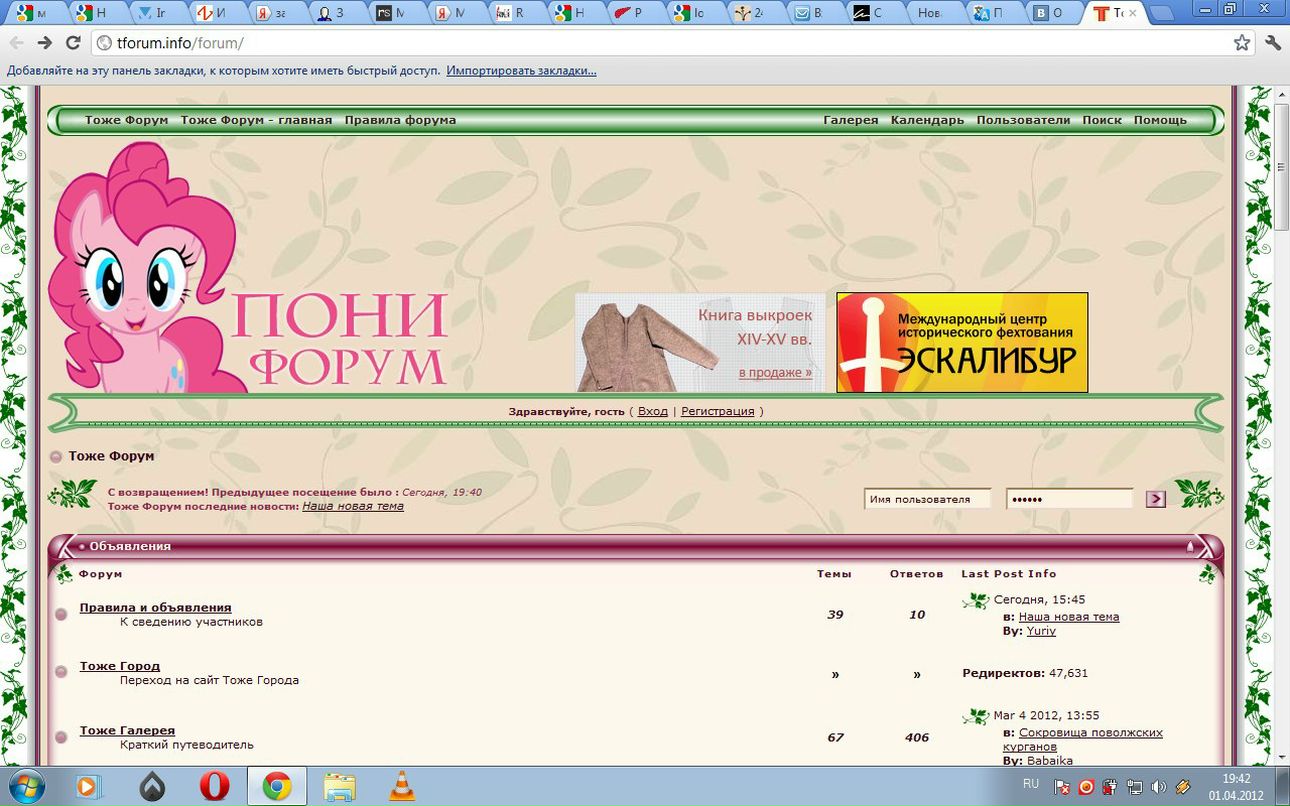Click the Экскалибур fencing center banner
Image resolution: width=1290 pixels, height=806 pixels.
[x=962, y=342]
